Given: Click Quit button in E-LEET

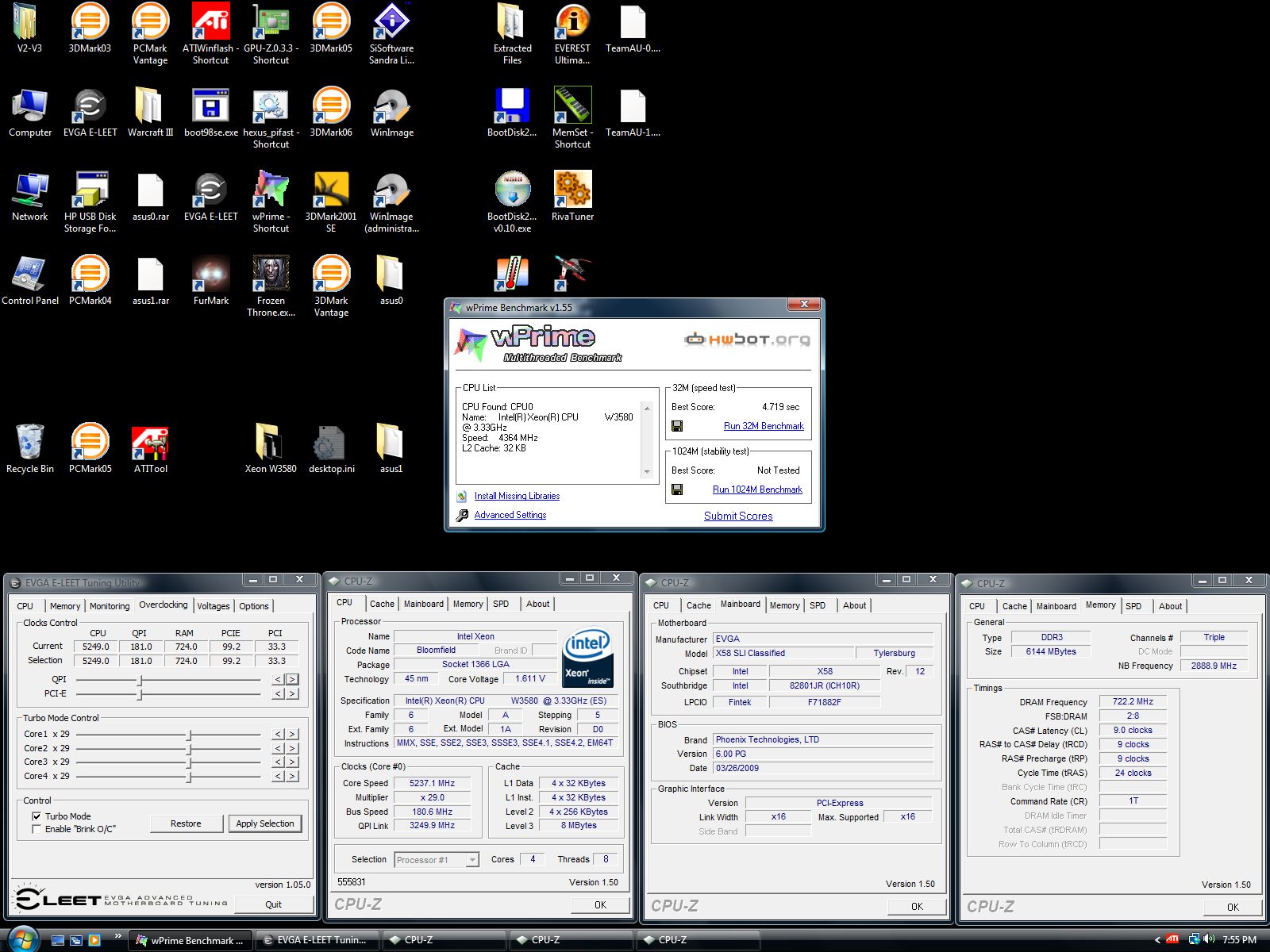Looking at the screenshot, I should 273,904.
